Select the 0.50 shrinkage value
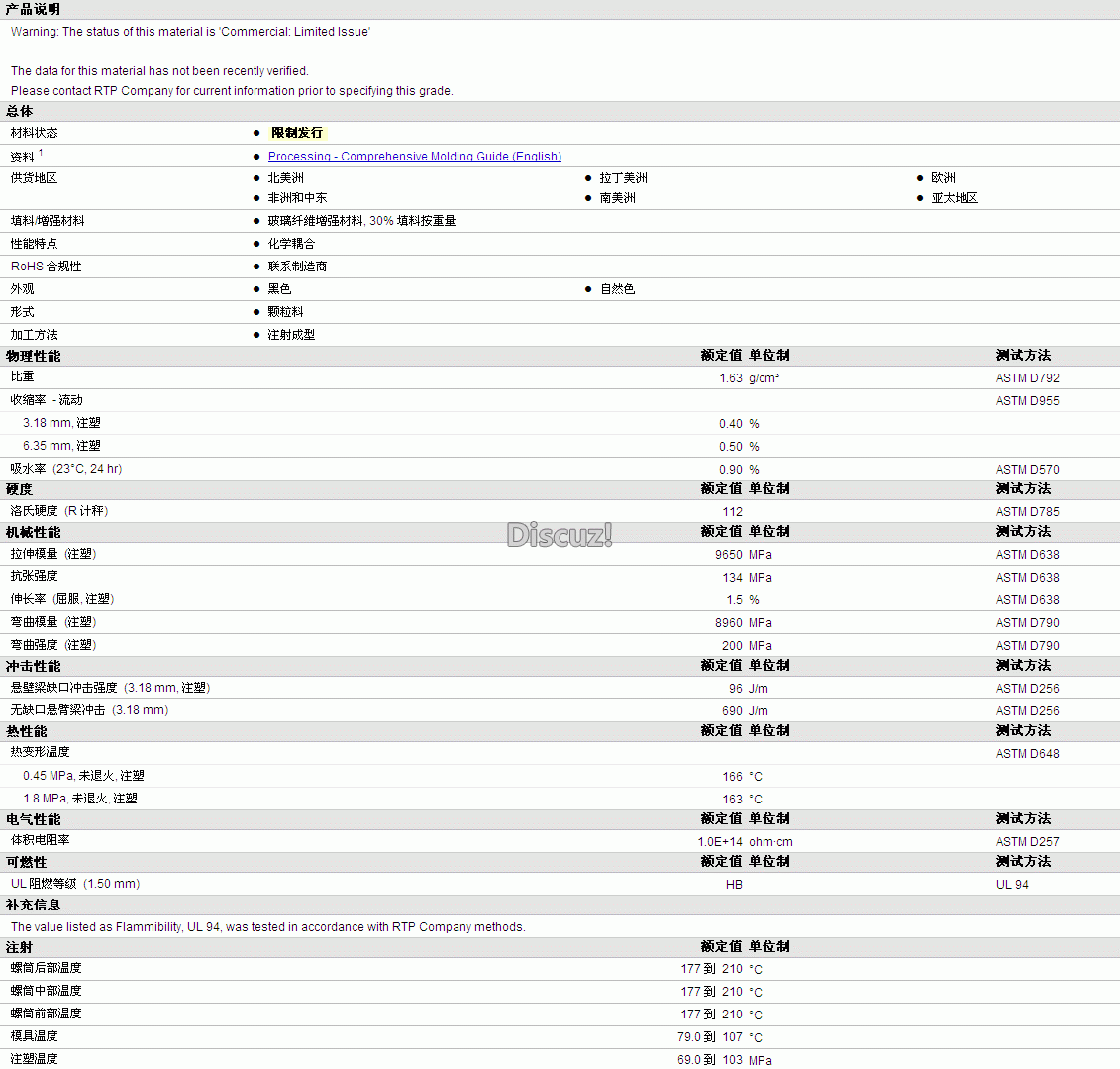Image resolution: width=1120 pixels, height=1069 pixels. tap(731, 448)
